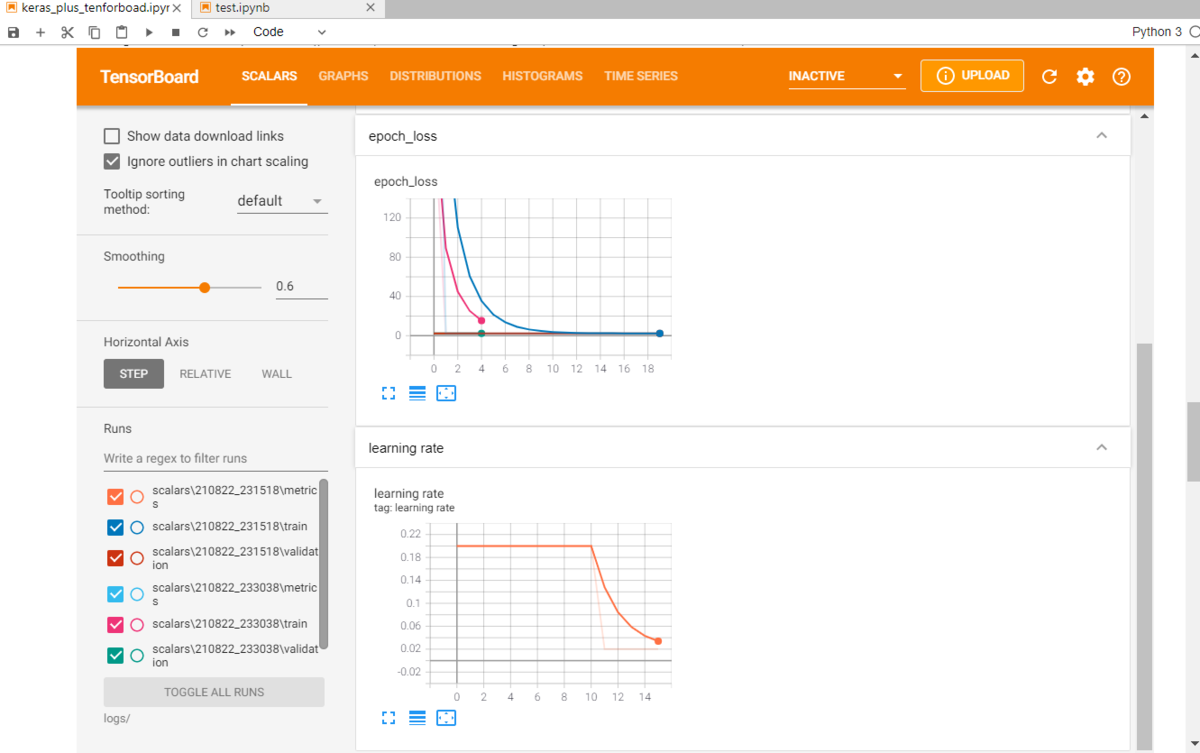Screen dimensions: 1200x753
Task: Fit domain to data on epoch_loss chart
Action: coord(446,393)
